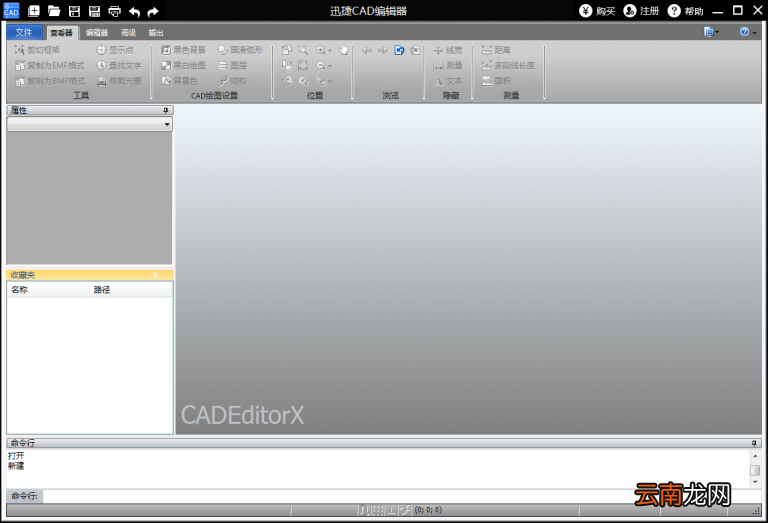Toggle 圆滑弧形 smooth arcs option

click(240, 50)
